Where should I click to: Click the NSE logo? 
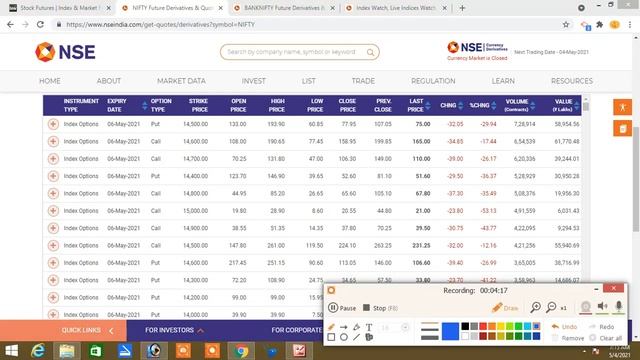click(x=65, y=52)
